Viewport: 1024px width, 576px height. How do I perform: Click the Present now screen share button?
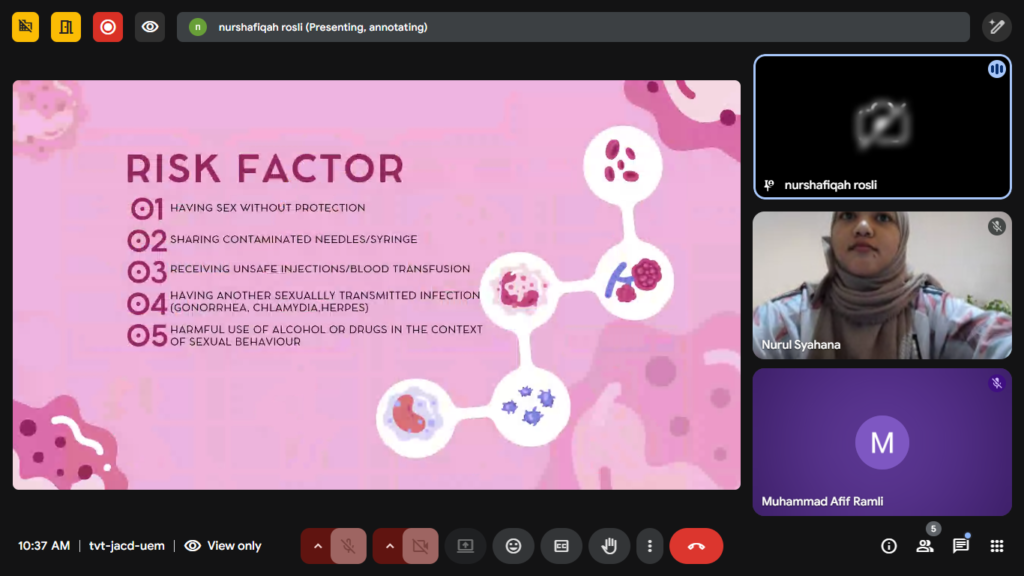[465, 546]
